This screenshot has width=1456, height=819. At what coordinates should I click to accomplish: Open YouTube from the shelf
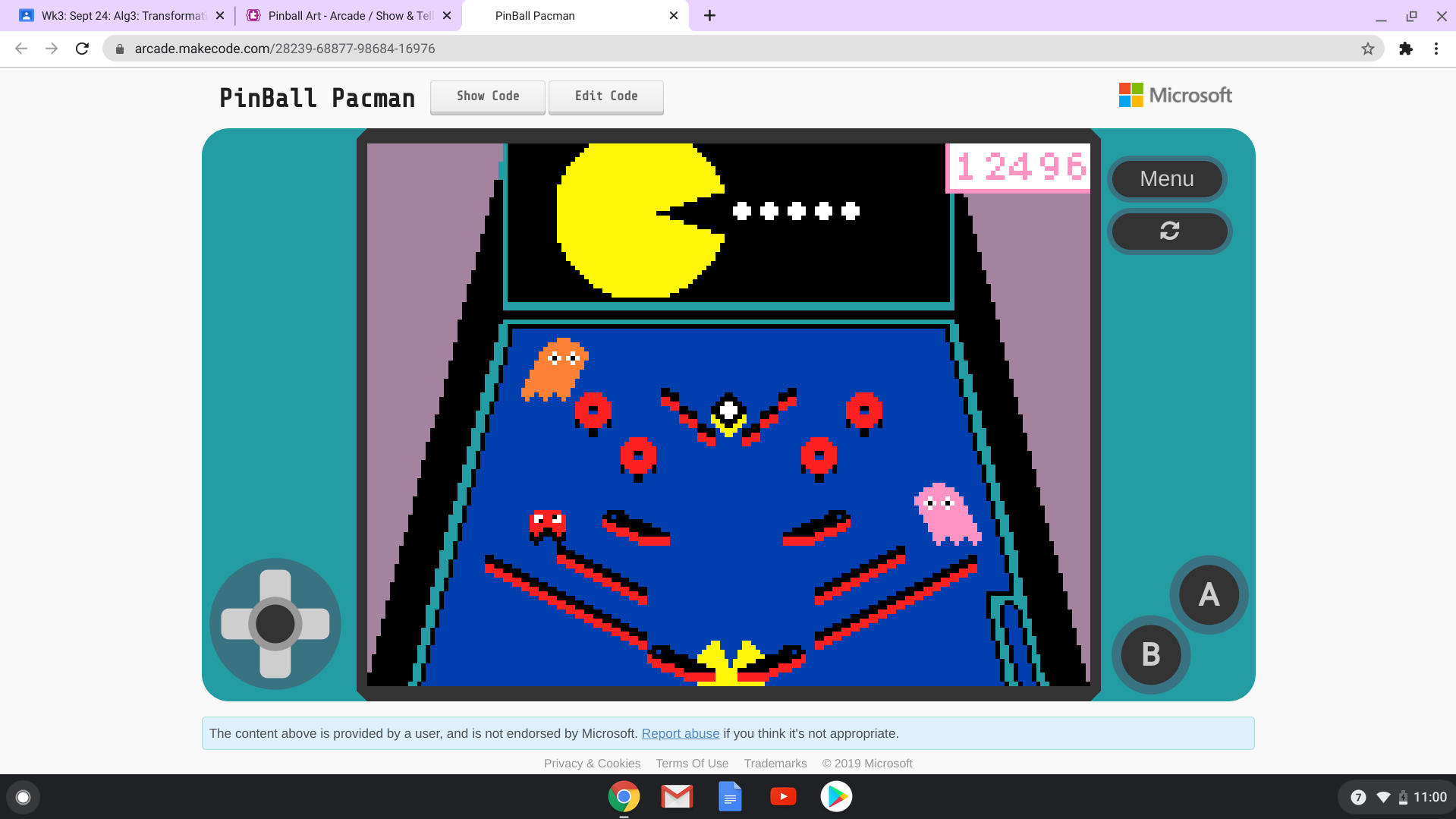point(783,797)
